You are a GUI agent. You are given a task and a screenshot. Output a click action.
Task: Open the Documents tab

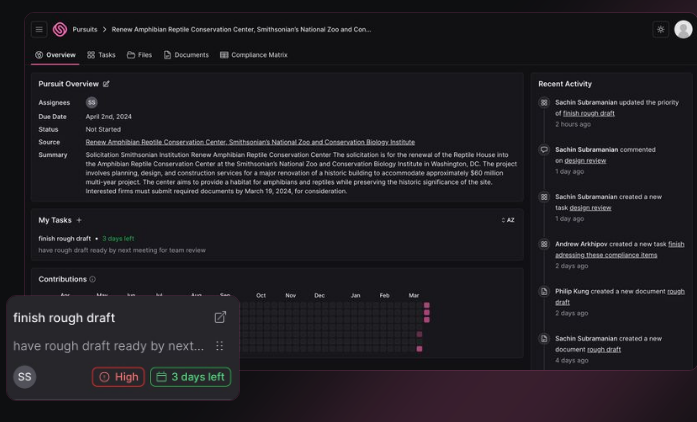click(186, 55)
